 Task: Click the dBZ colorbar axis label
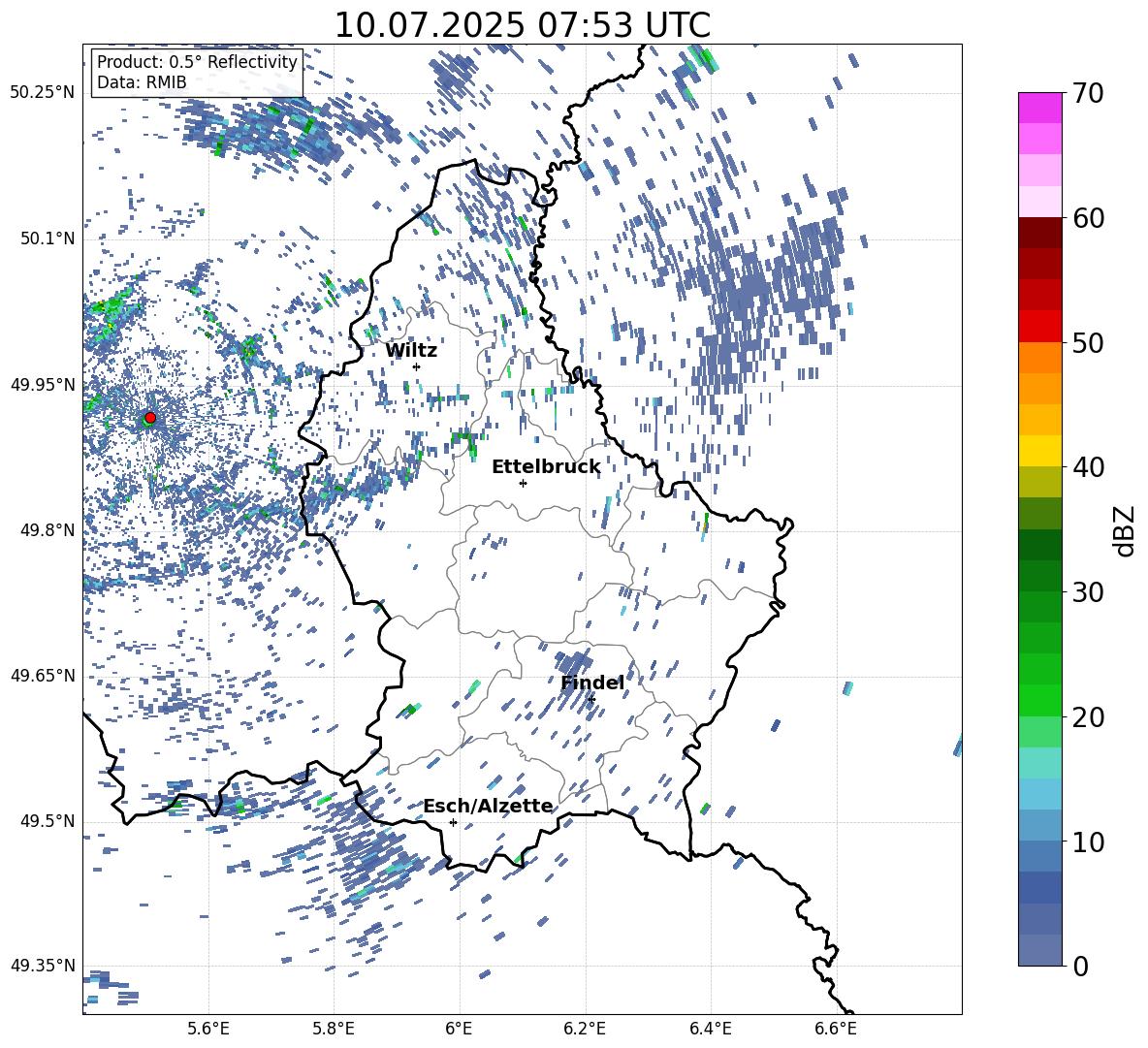pyautogui.click(x=1126, y=530)
